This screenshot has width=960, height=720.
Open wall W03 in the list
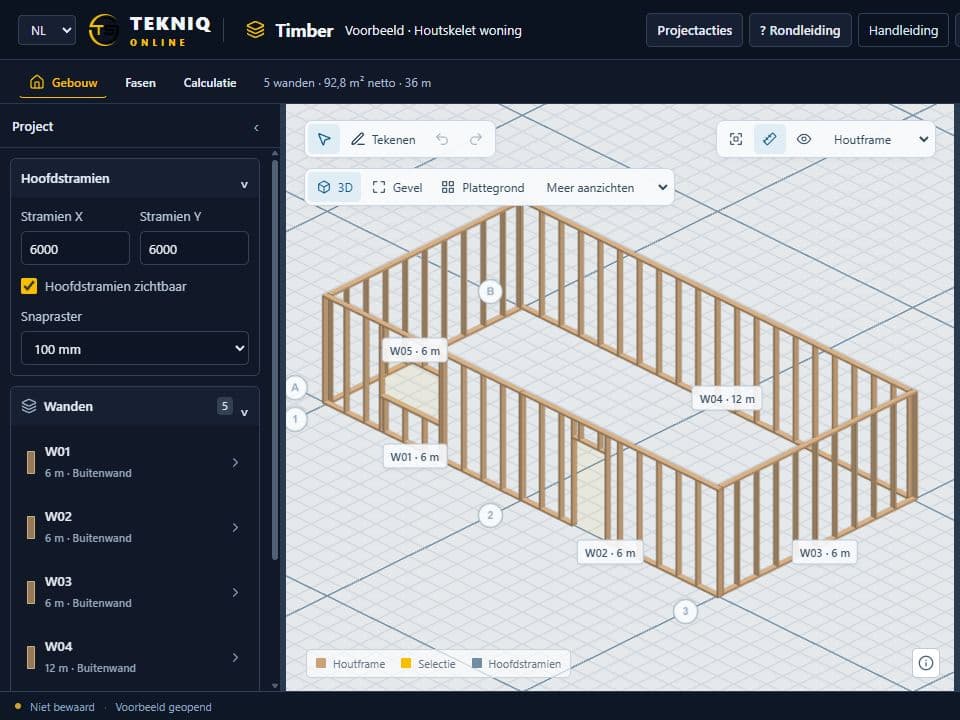pos(135,592)
